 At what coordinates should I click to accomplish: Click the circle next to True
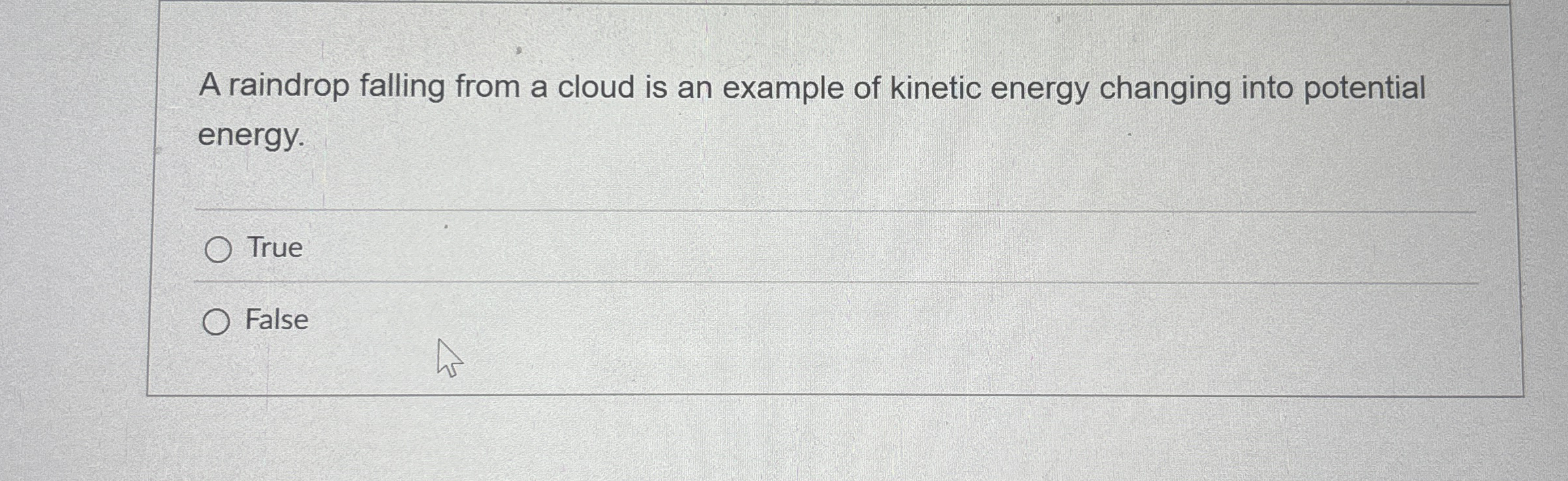pos(220,249)
